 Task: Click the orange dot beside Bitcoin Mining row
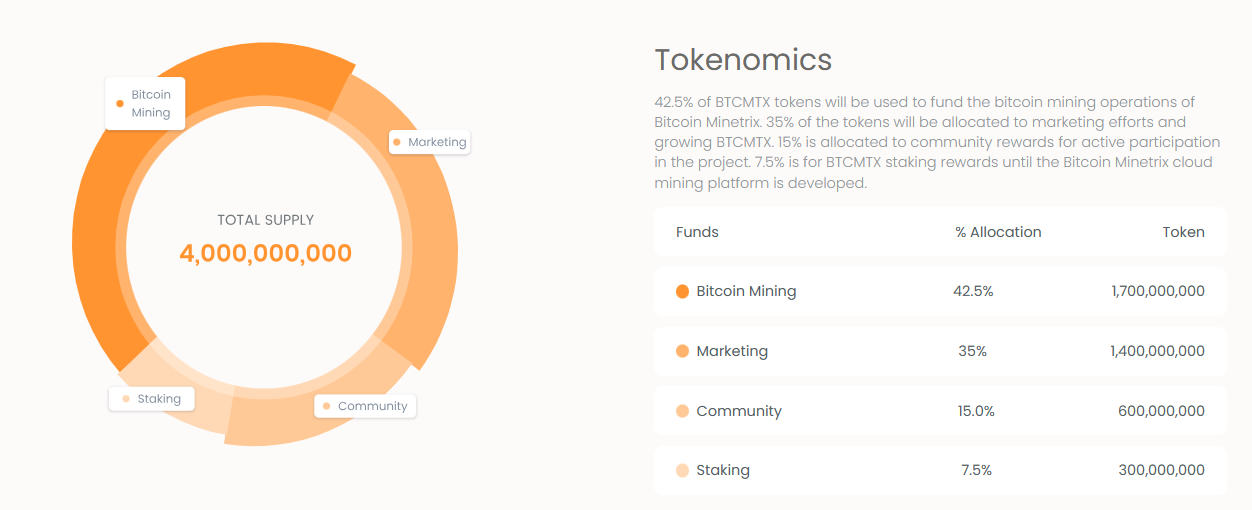coord(683,292)
